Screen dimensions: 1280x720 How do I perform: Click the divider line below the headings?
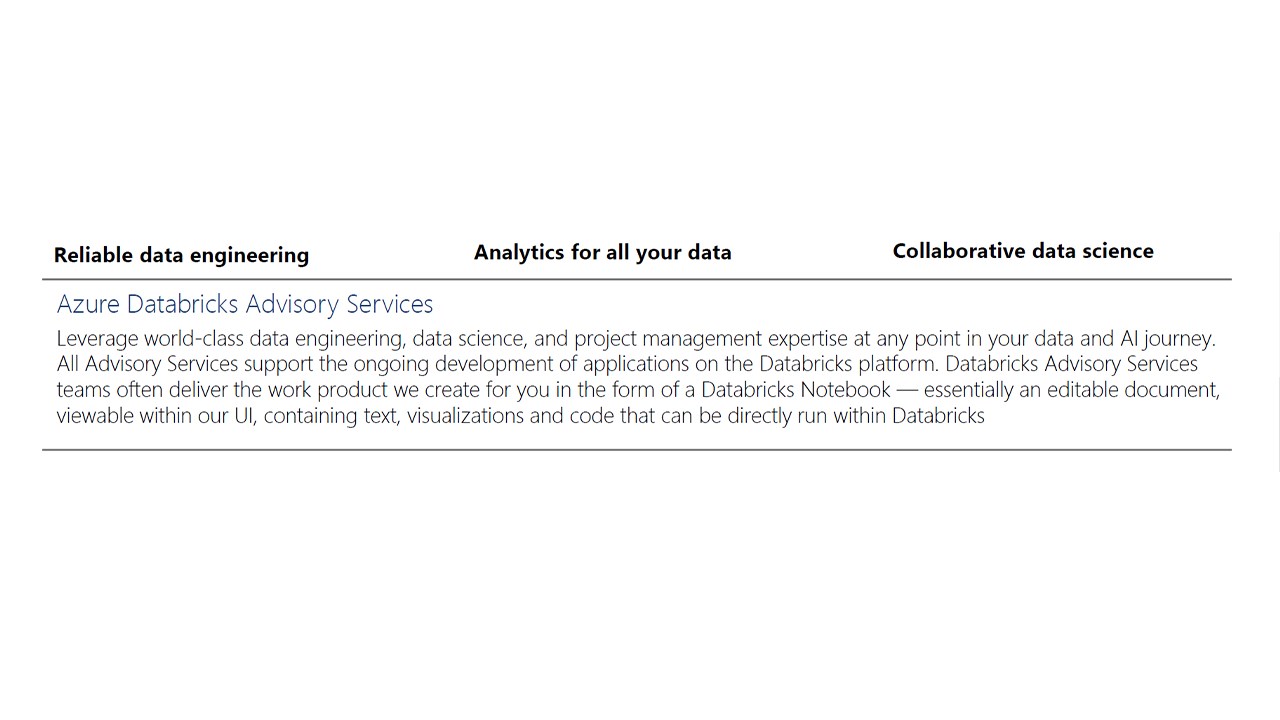coord(637,279)
